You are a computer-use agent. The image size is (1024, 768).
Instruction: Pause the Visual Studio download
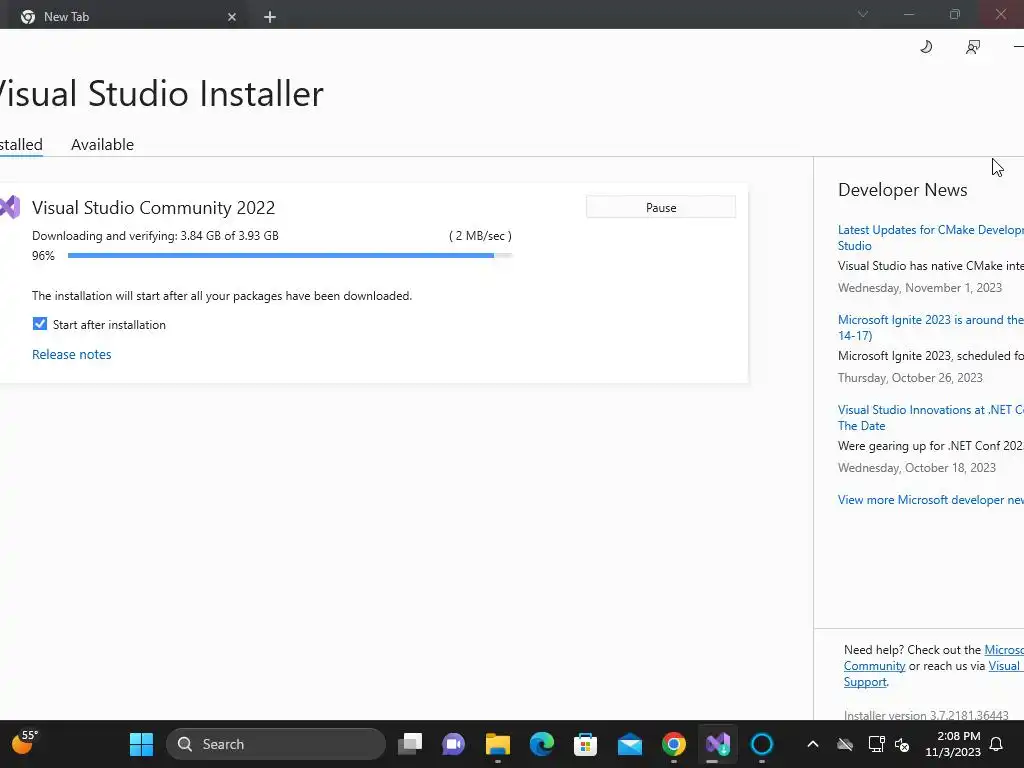(x=661, y=208)
